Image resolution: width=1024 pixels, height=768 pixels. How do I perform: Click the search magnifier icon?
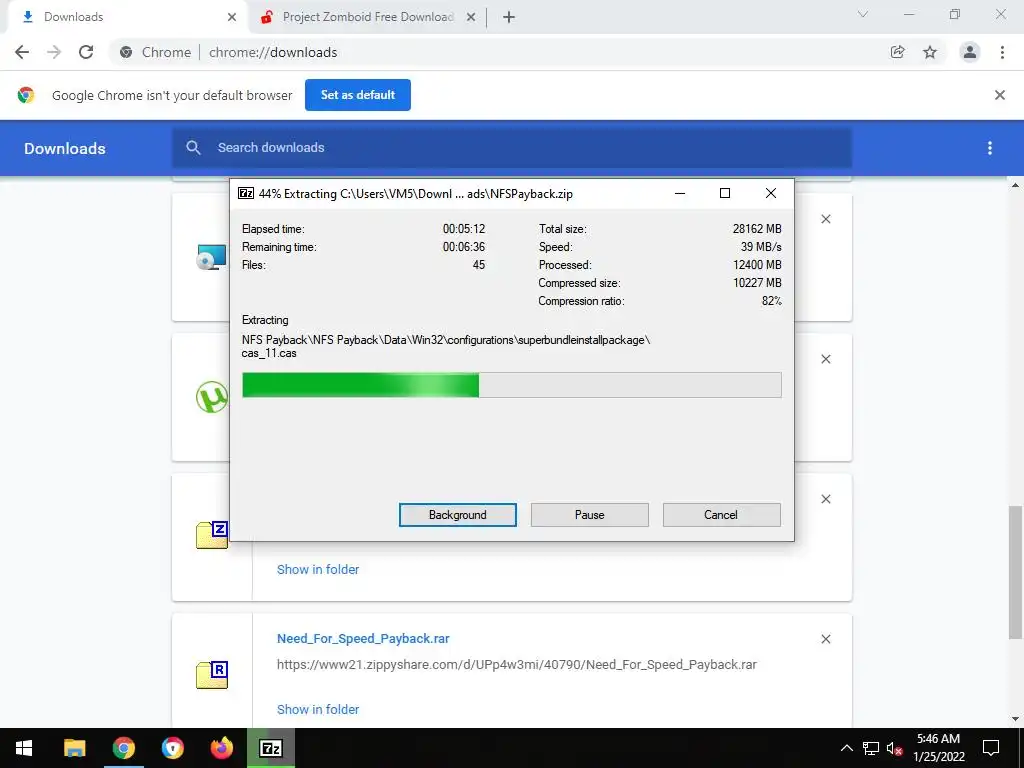click(x=193, y=148)
